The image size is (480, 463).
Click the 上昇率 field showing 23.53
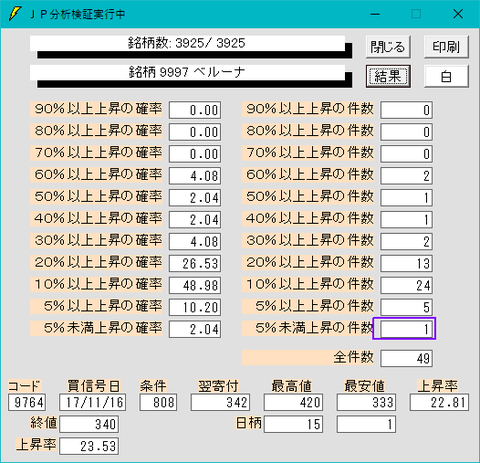[x=89, y=446]
